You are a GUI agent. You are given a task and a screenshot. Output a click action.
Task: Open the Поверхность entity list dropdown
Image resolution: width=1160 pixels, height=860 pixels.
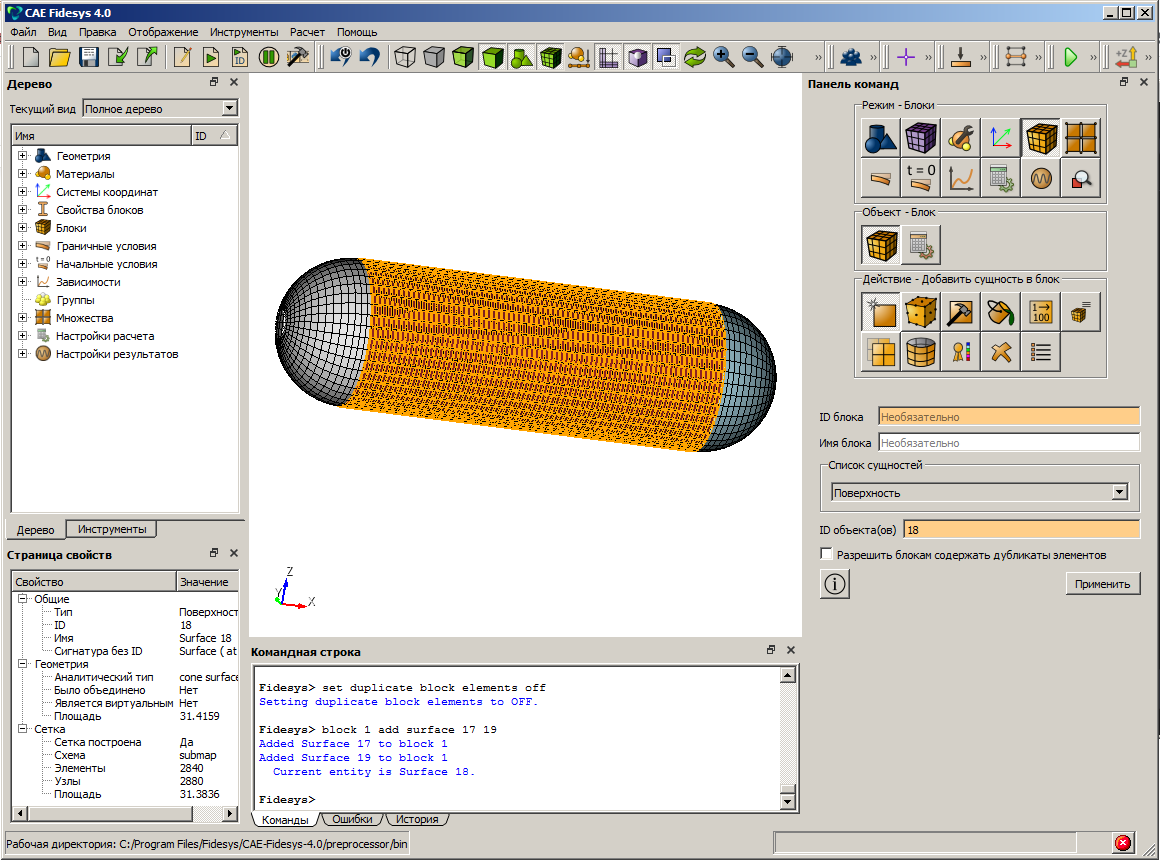(1119, 492)
